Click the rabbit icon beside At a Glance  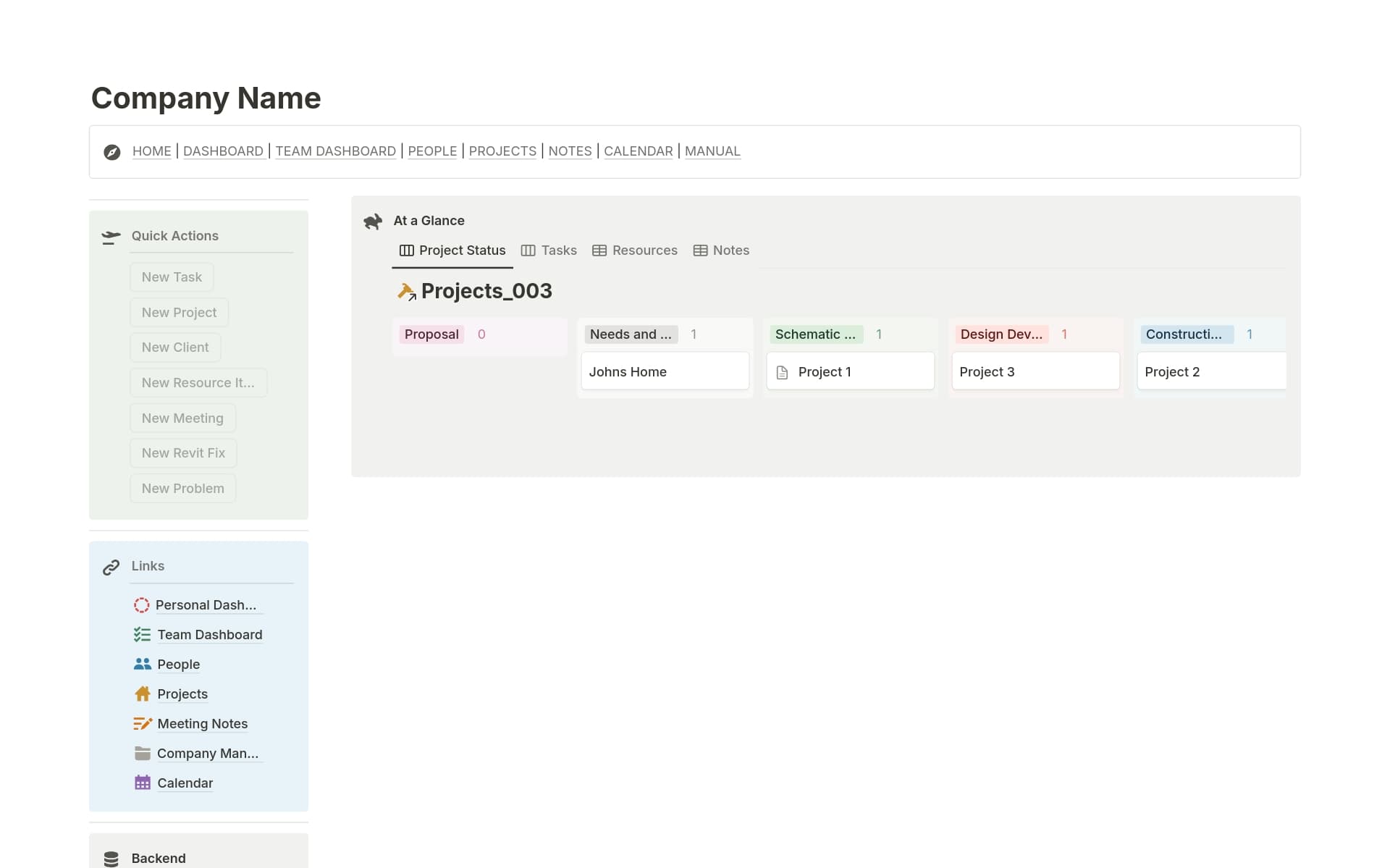372,222
